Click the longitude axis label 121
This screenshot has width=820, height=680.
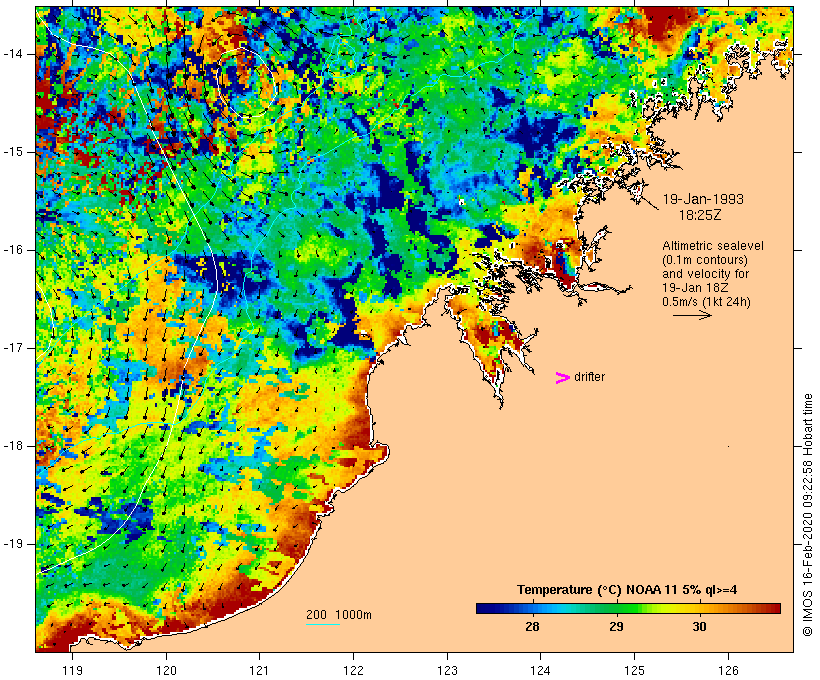pos(259,670)
